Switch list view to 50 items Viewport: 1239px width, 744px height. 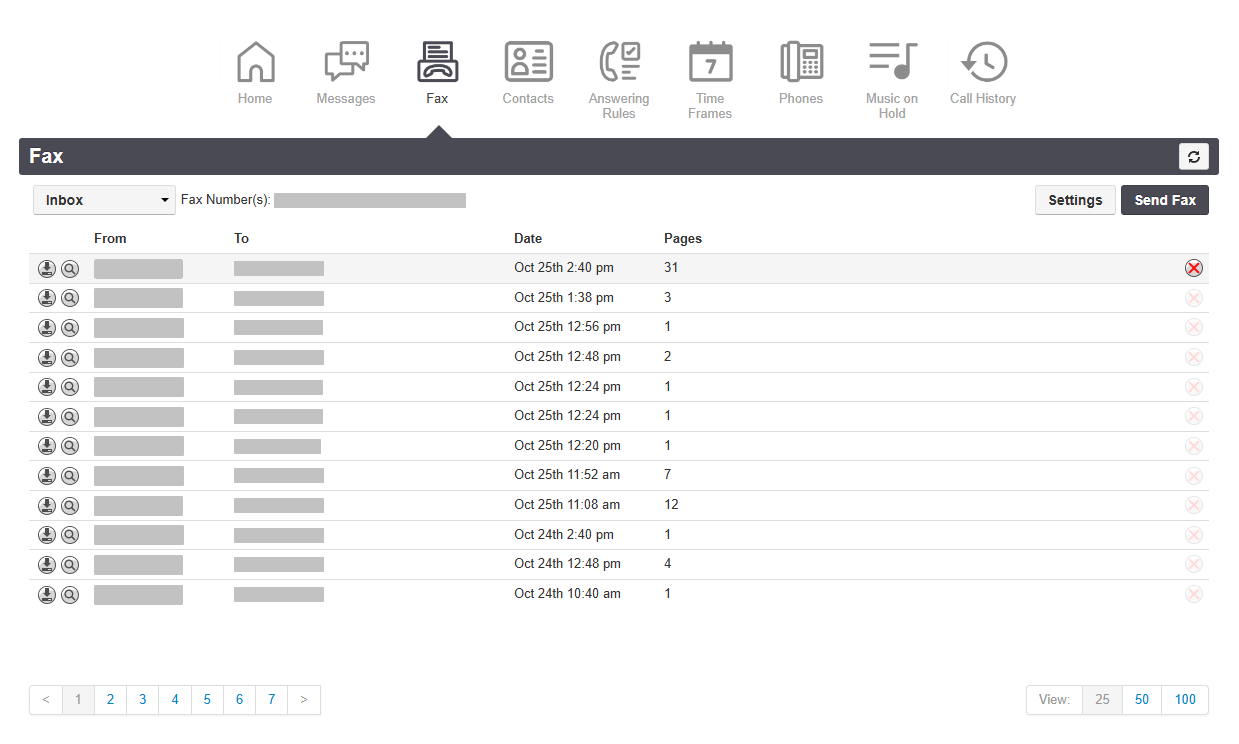coord(1141,699)
